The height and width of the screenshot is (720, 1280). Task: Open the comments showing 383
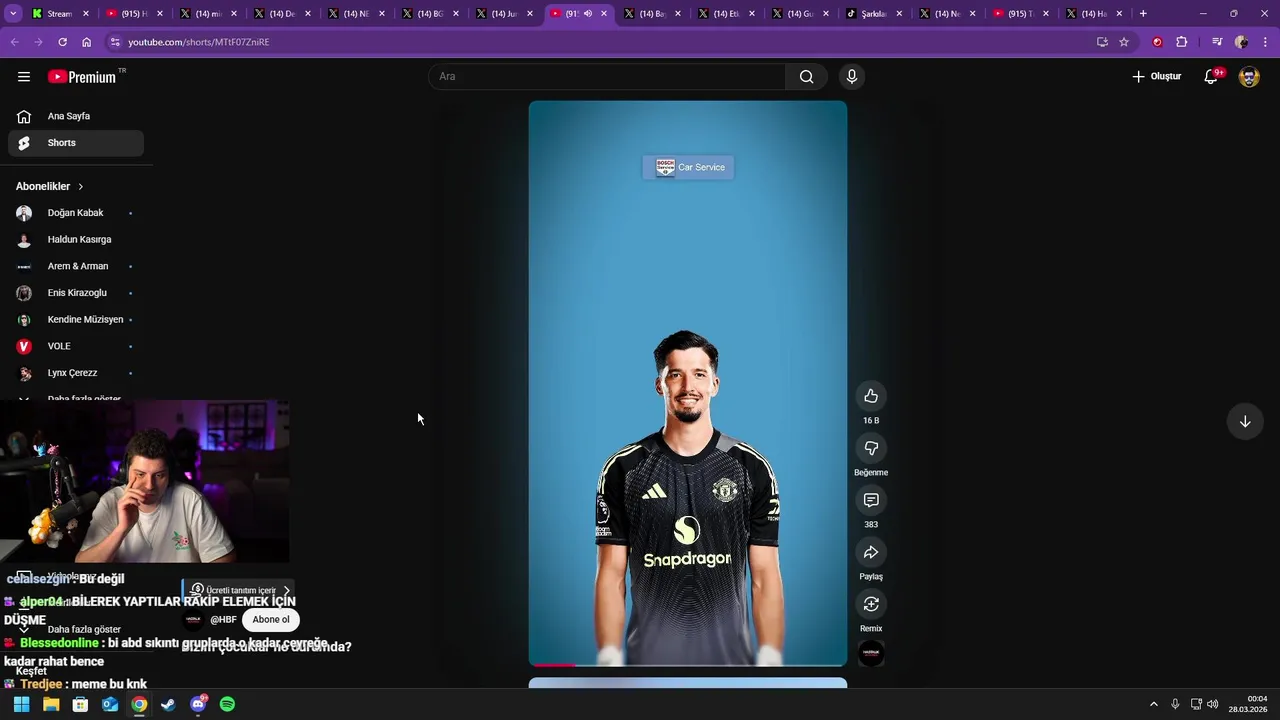pos(871,500)
